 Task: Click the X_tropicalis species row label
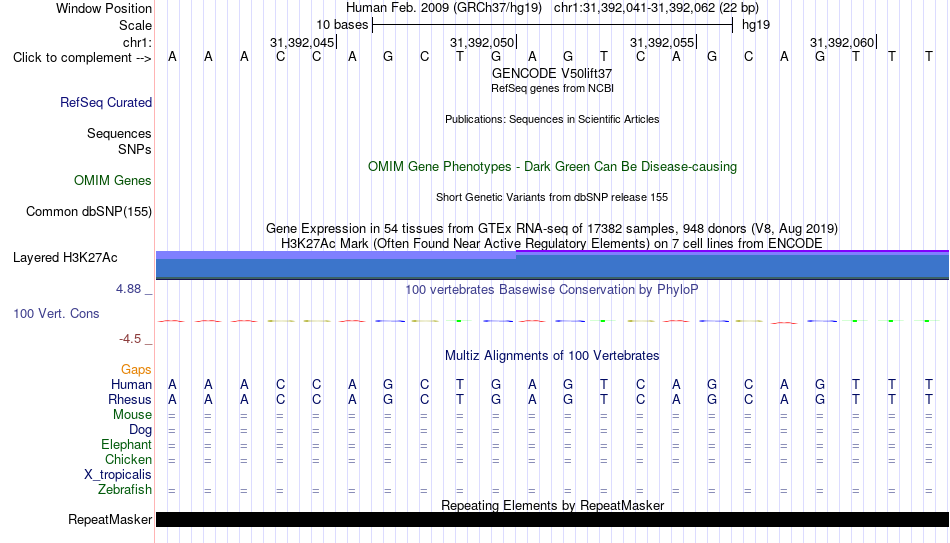[118, 475]
